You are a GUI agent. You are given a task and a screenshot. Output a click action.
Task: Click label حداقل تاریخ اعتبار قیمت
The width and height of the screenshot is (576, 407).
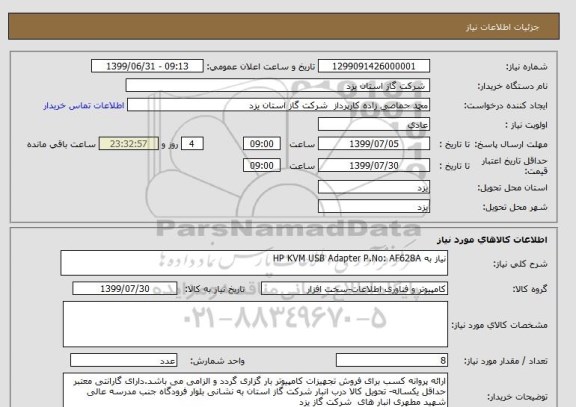[x=514, y=166]
